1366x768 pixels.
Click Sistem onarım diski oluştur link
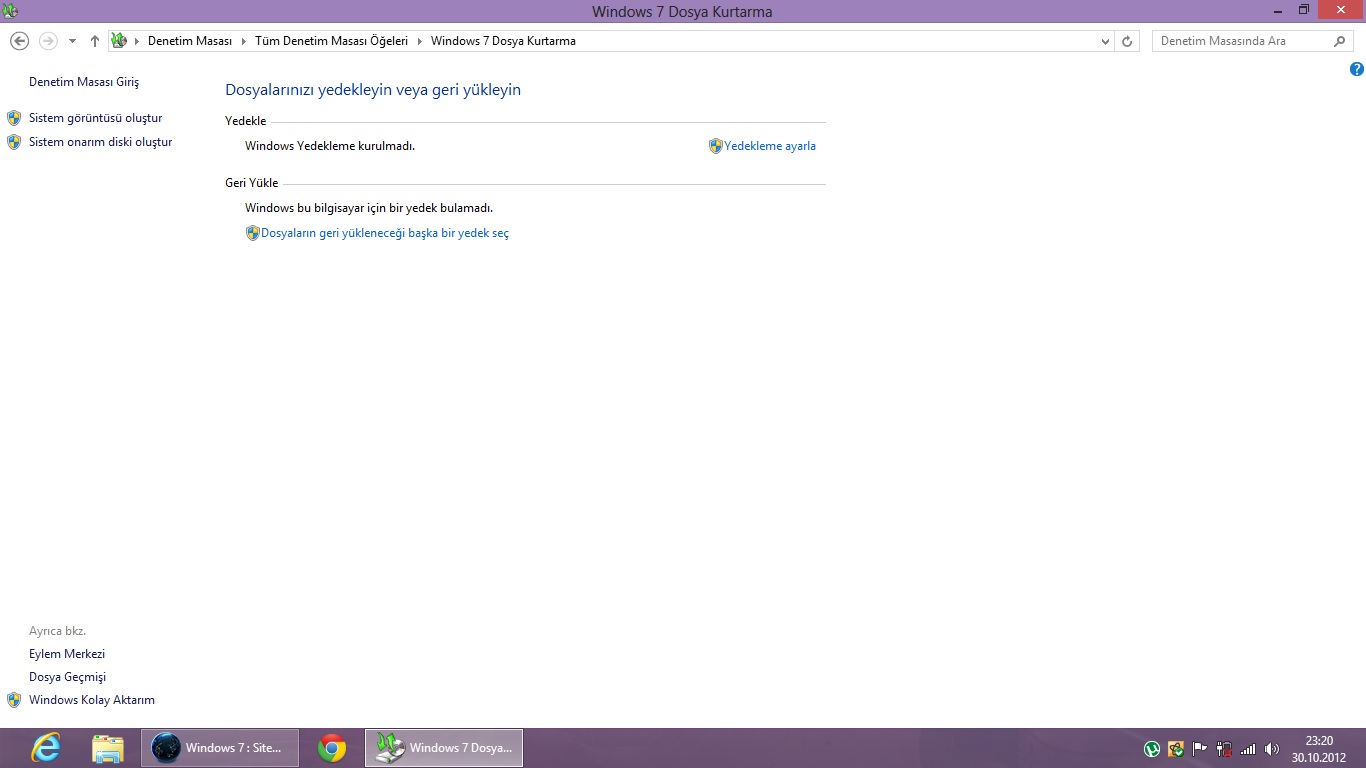coord(100,142)
